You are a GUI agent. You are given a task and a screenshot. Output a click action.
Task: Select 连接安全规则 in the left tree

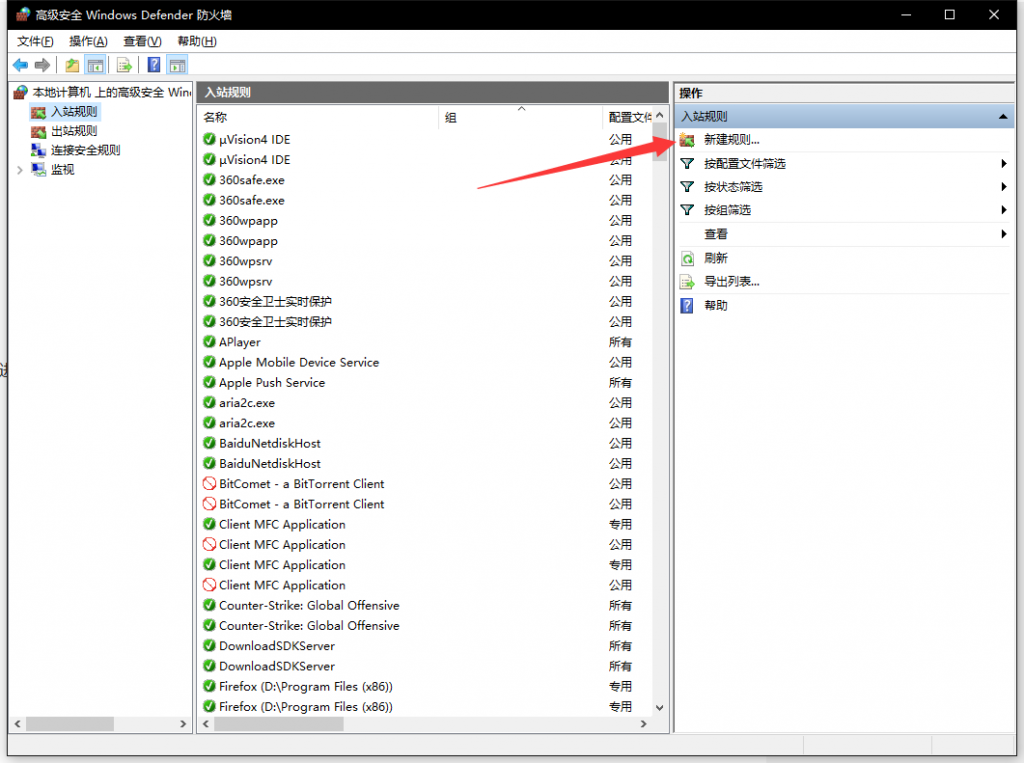pyautogui.click(x=85, y=150)
